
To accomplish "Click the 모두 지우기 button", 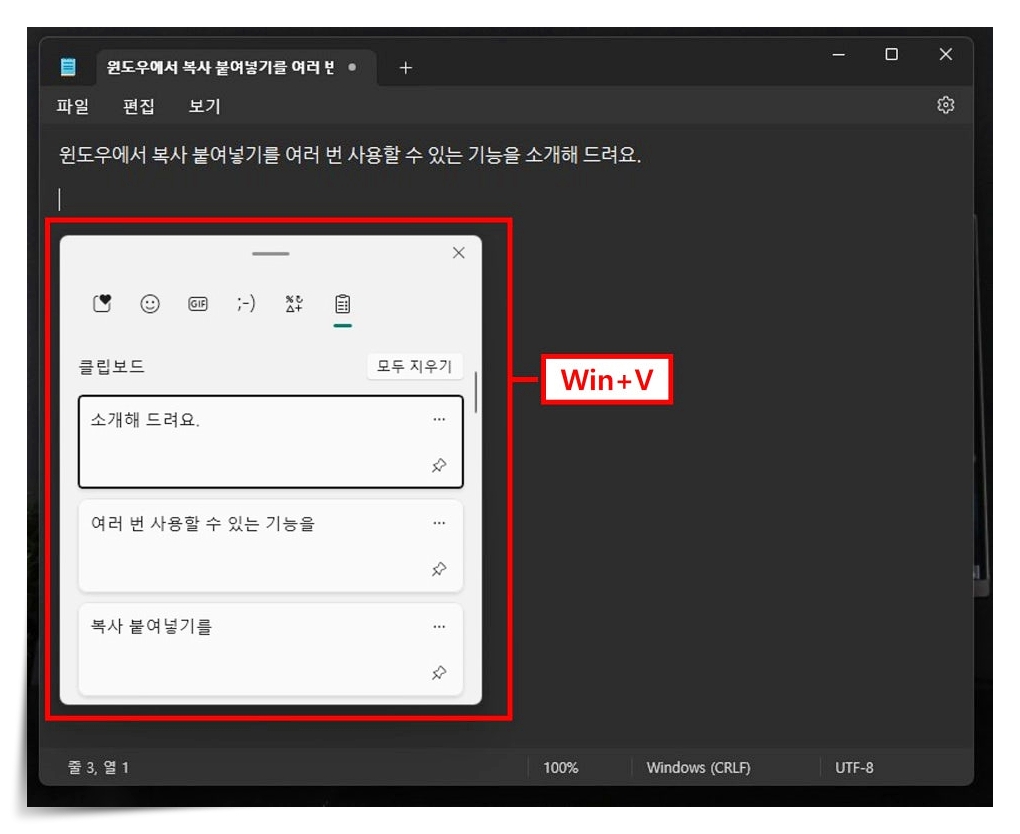I will 414,366.
